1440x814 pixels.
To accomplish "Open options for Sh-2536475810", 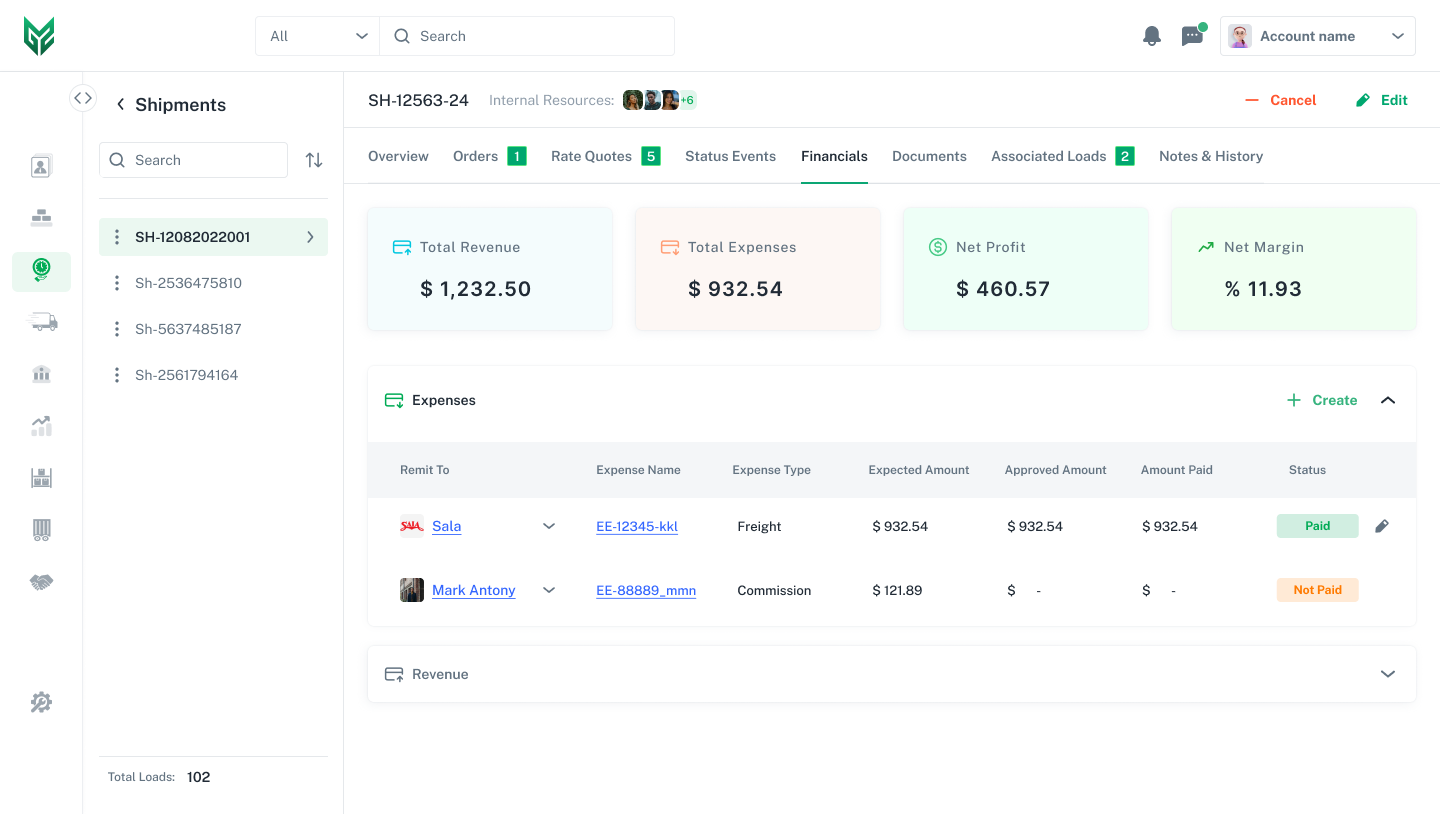I will (x=117, y=283).
